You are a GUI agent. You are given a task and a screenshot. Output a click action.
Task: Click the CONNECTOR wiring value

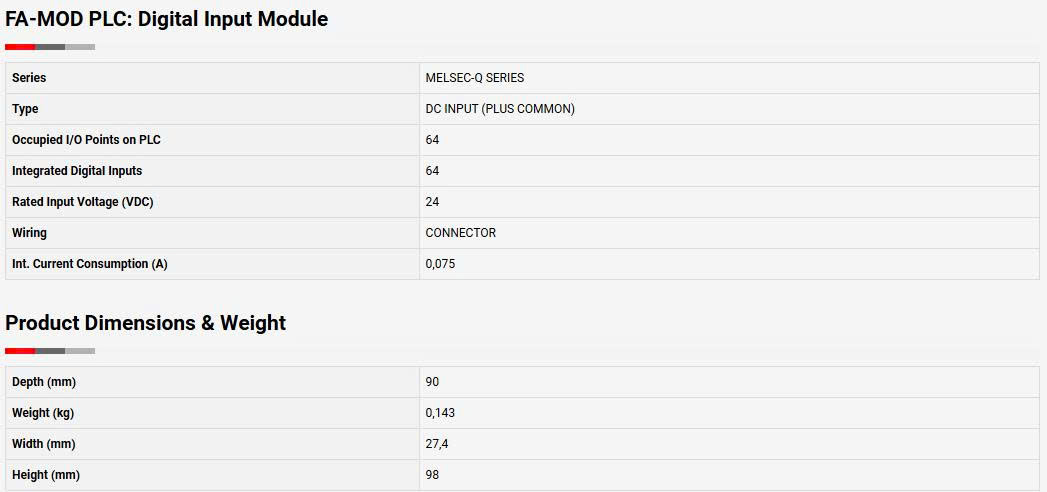pyautogui.click(x=461, y=233)
